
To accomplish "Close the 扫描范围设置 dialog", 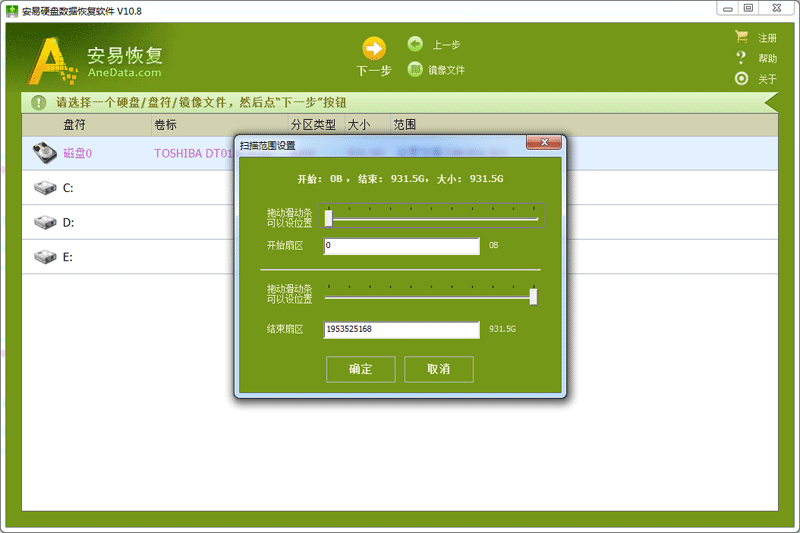I will 543,145.
